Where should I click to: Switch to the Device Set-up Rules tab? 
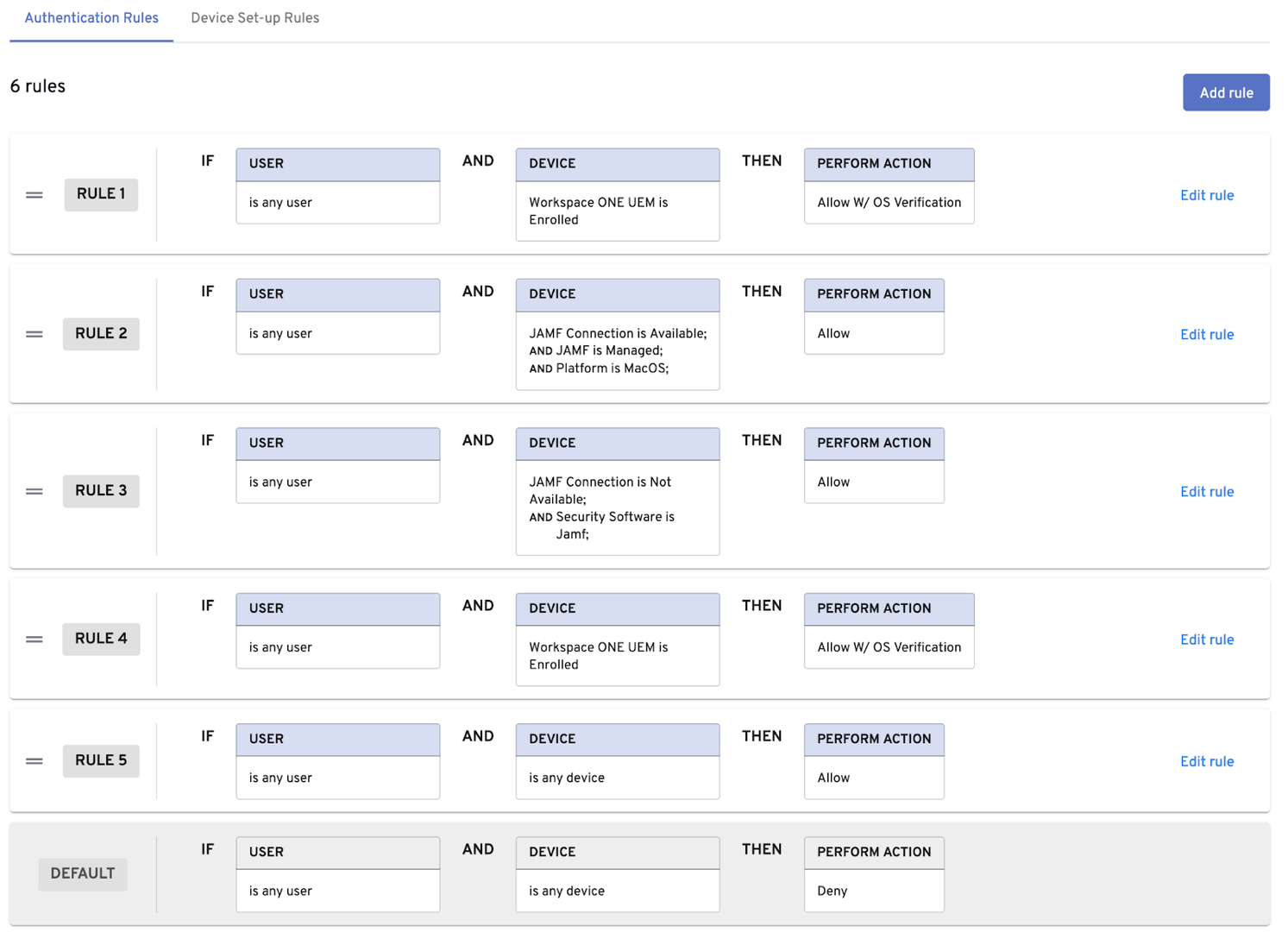[254, 18]
